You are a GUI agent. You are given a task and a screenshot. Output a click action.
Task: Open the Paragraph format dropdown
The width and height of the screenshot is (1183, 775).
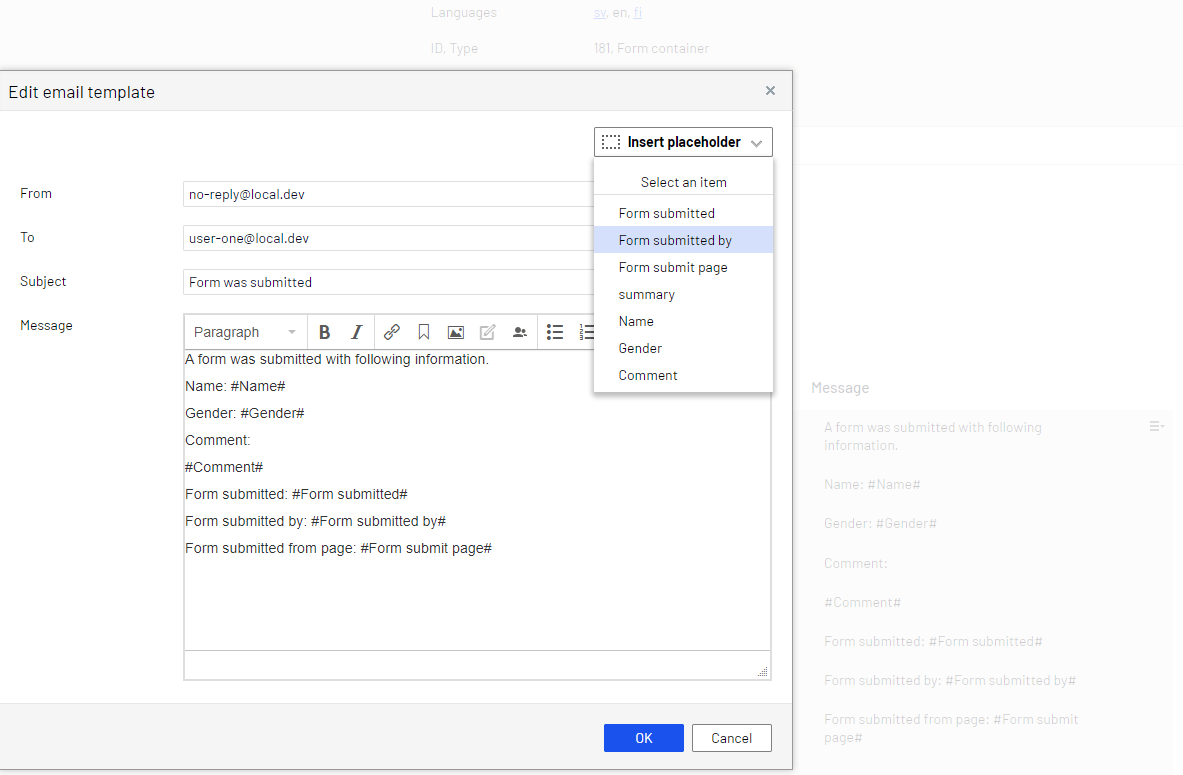tap(244, 331)
